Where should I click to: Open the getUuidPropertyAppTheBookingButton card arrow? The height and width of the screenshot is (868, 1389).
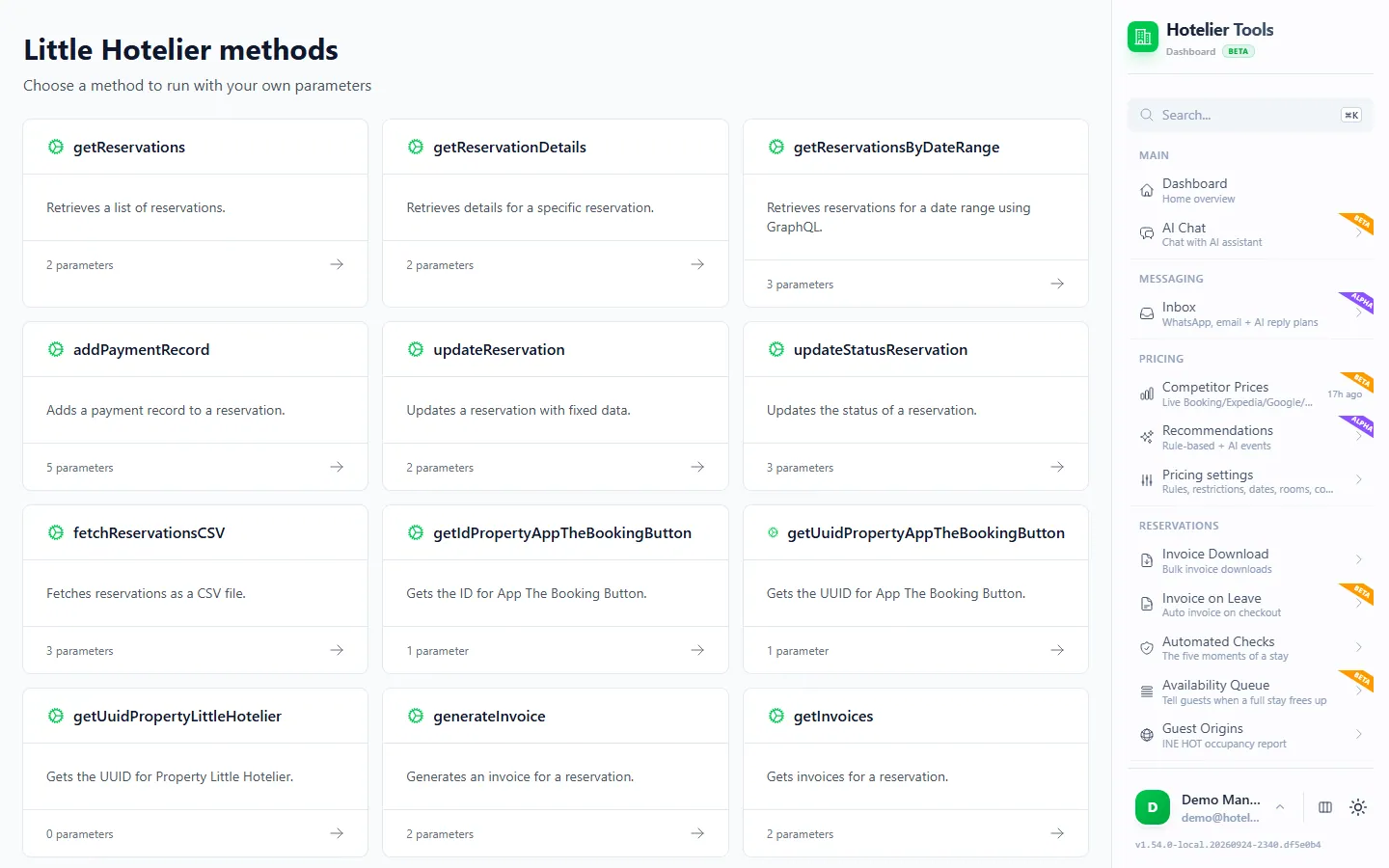tap(1057, 650)
